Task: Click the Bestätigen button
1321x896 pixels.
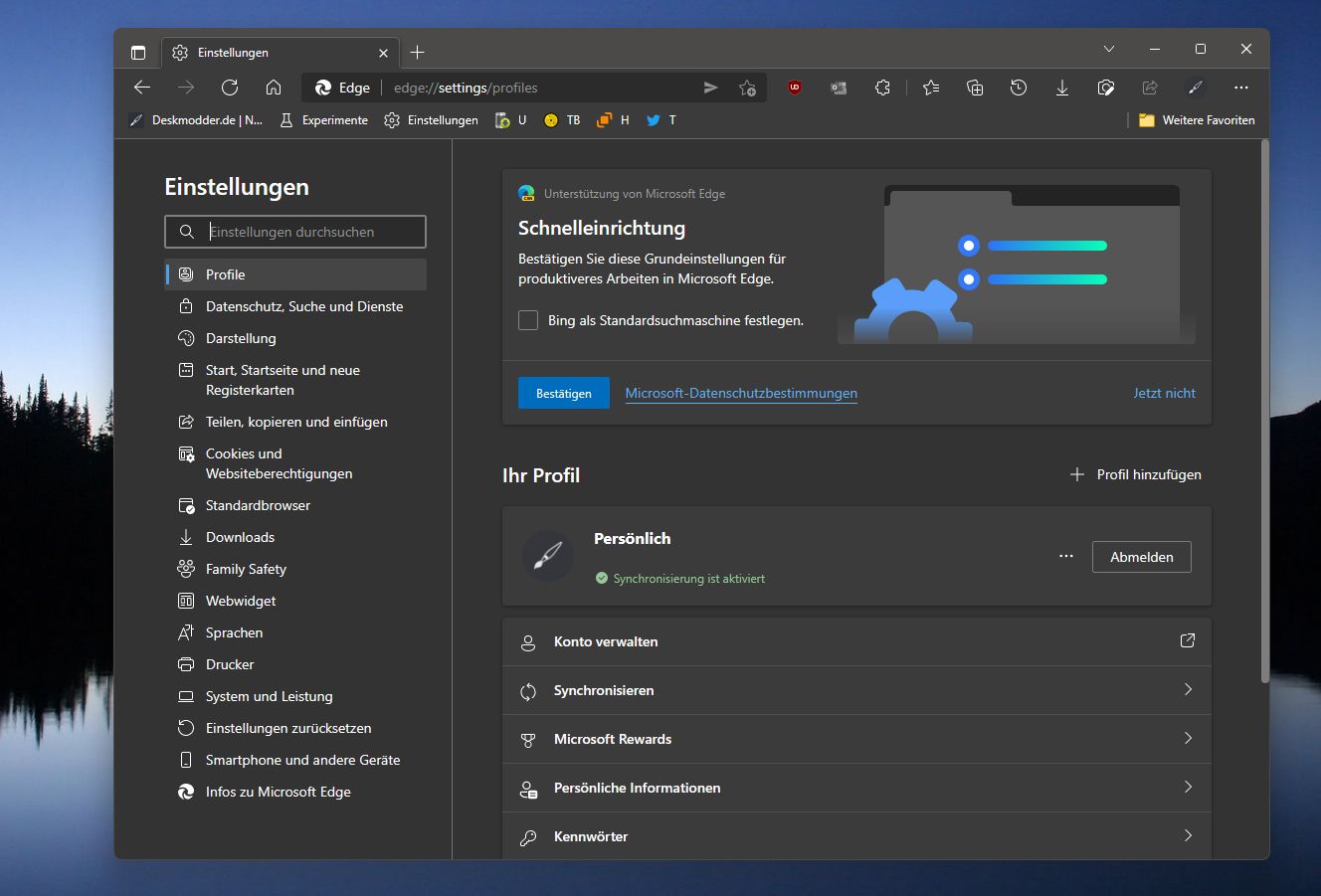Action: point(564,393)
